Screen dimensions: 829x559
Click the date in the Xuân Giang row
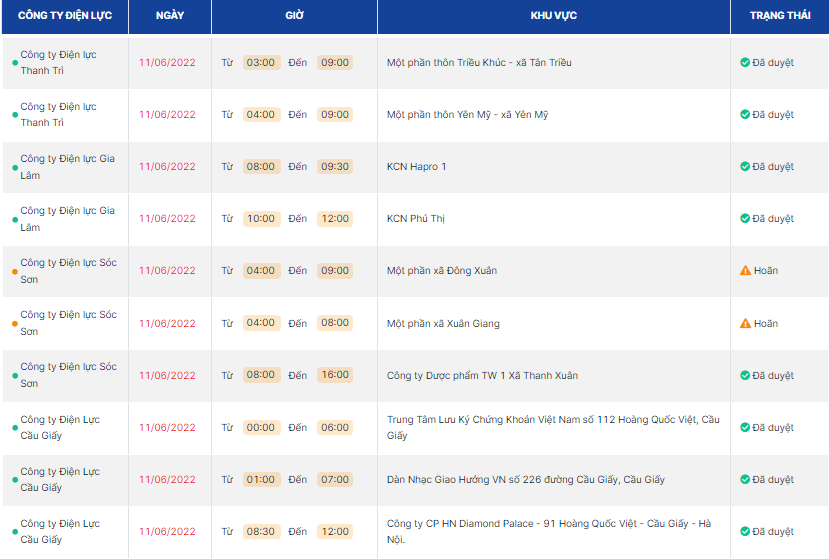(167, 323)
